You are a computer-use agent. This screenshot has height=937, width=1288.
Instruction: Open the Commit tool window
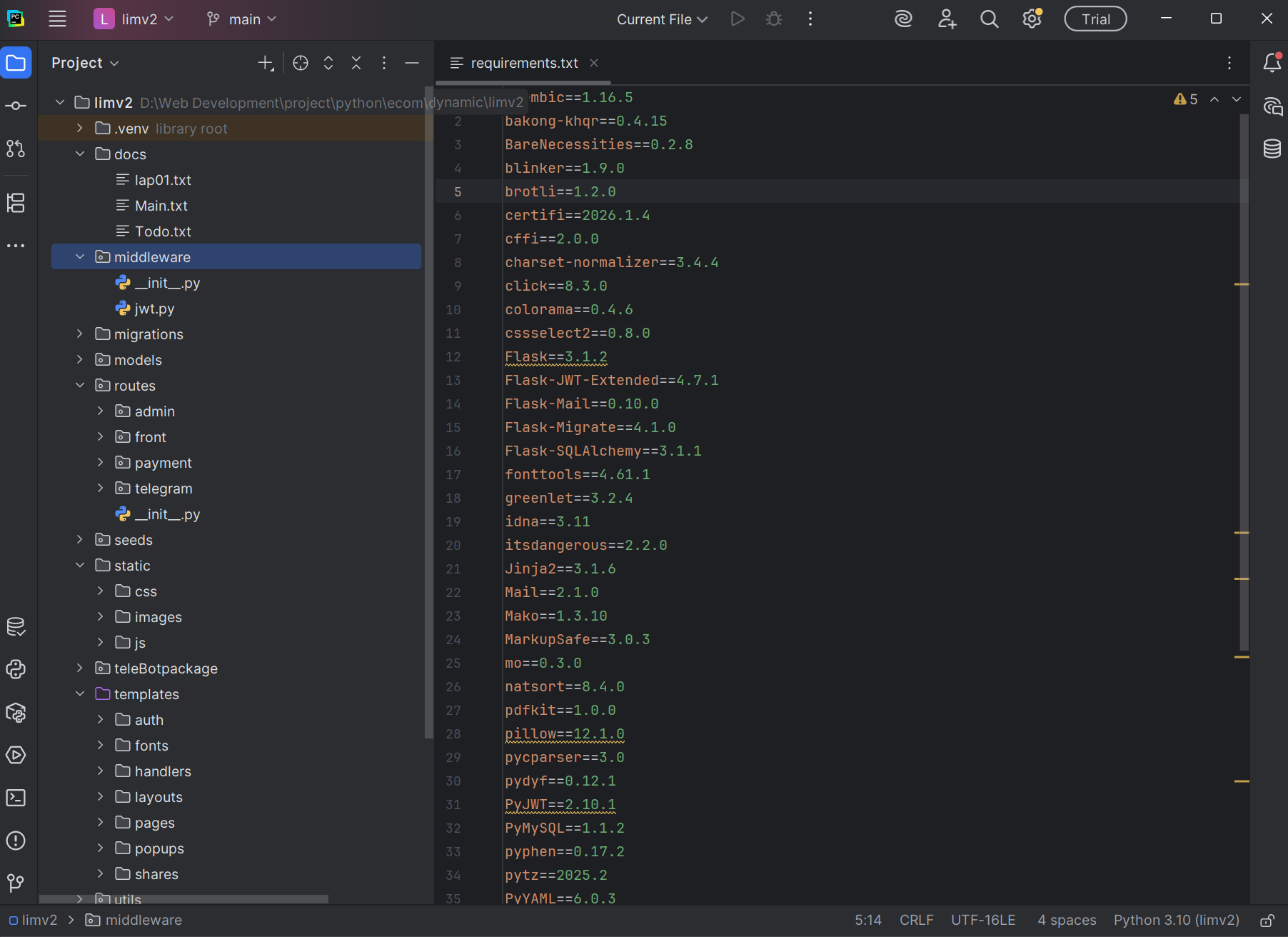(16, 106)
